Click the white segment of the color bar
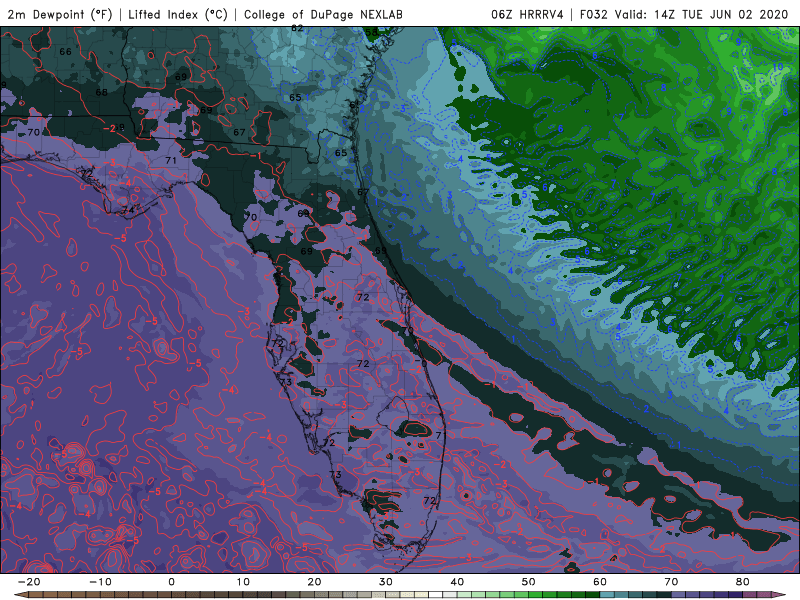800x600 pixels. coord(436,595)
